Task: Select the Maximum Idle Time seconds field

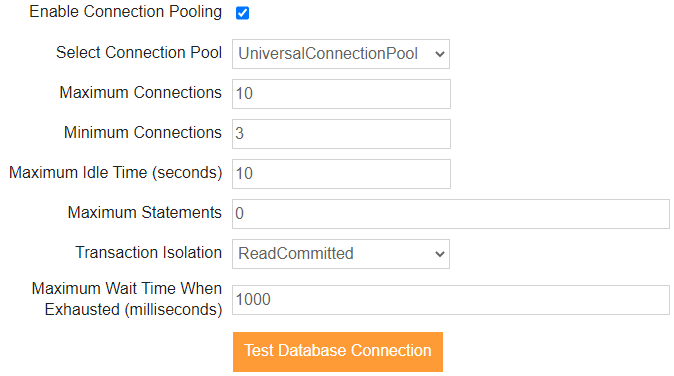Action: (x=341, y=174)
